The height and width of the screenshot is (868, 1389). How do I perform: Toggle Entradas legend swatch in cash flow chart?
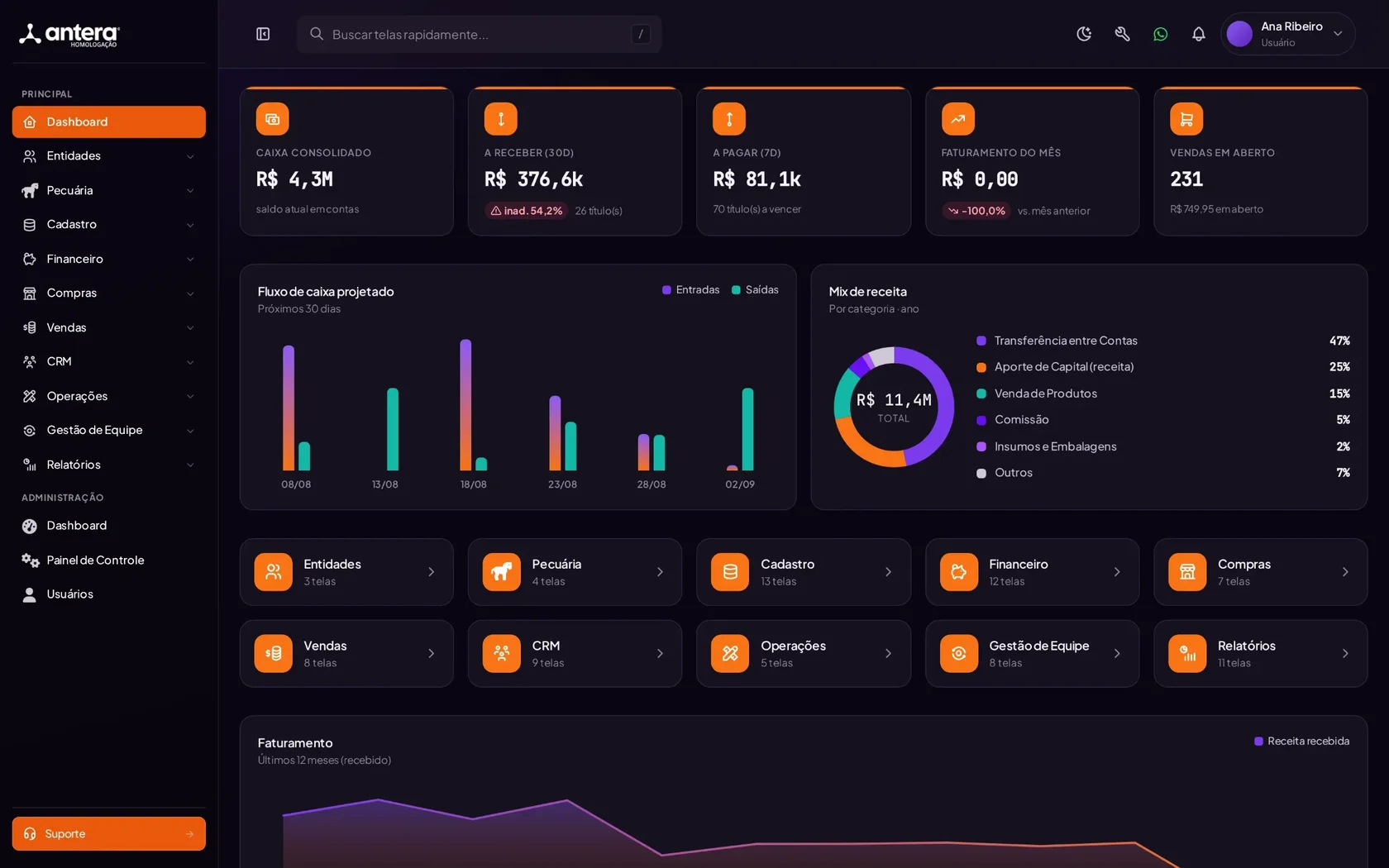pos(666,290)
